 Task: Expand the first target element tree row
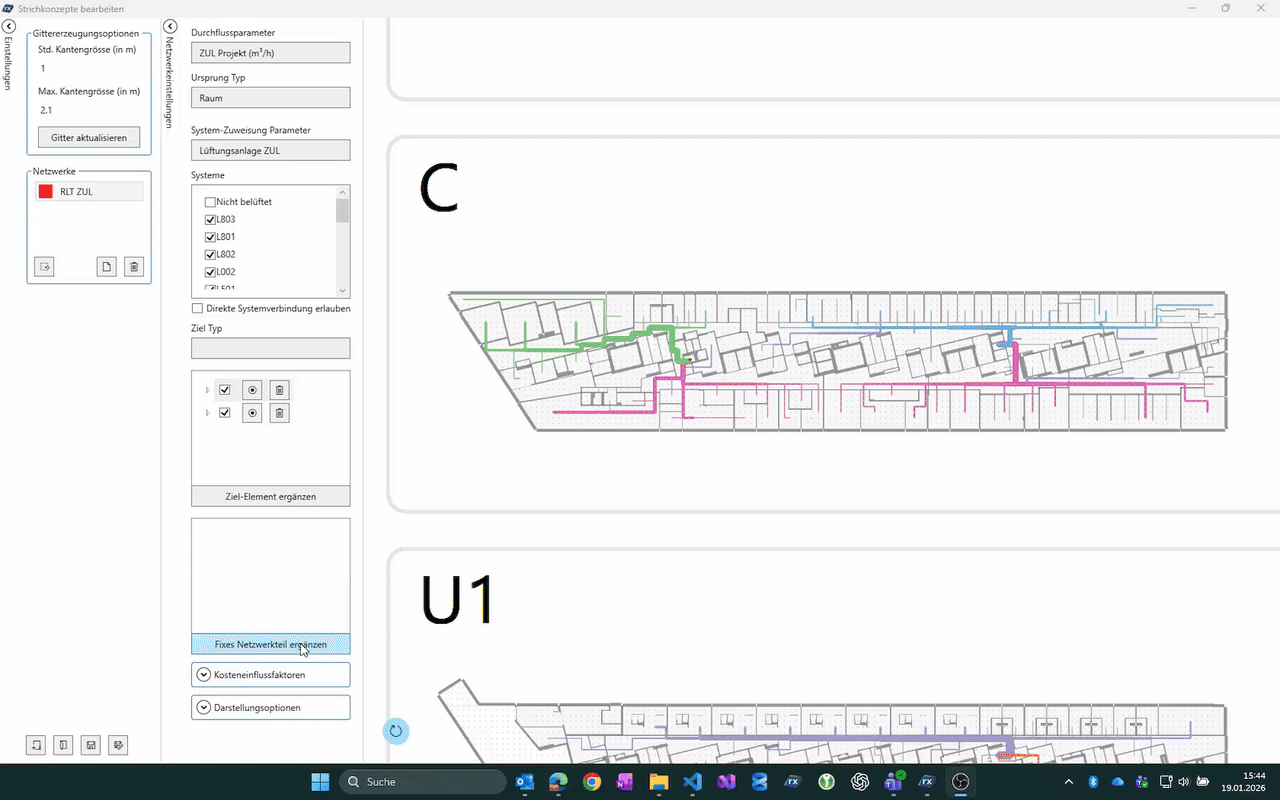click(x=208, y=390)
